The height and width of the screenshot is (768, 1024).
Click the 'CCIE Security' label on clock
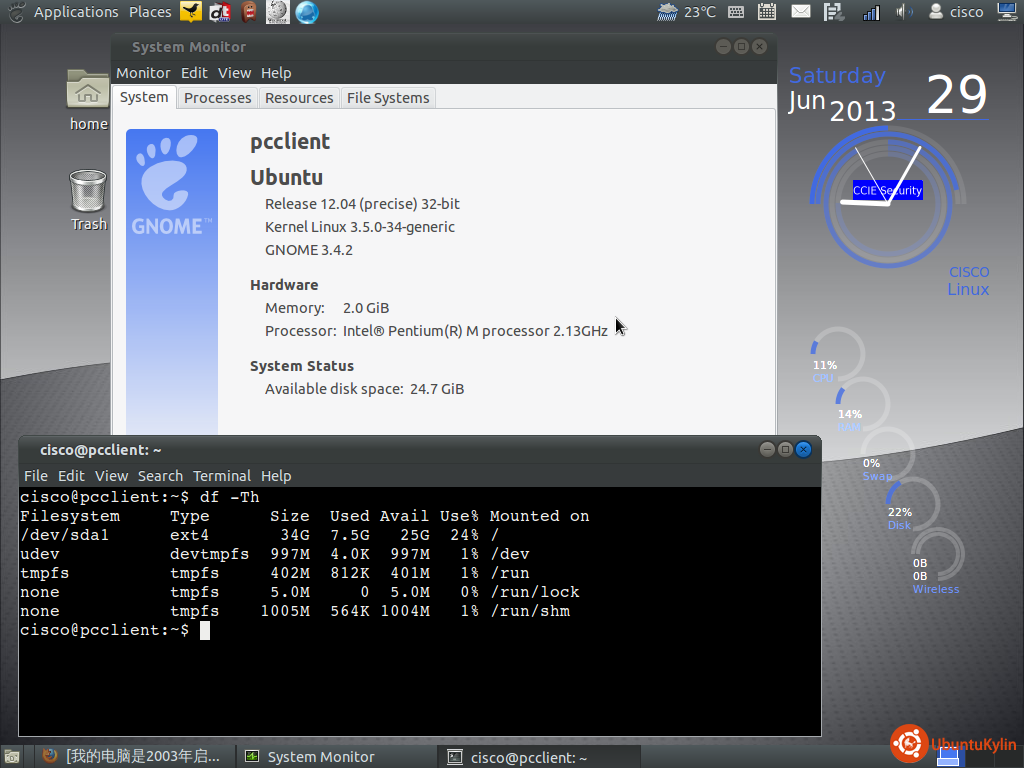pyautogui.click(x=888, y=190)
